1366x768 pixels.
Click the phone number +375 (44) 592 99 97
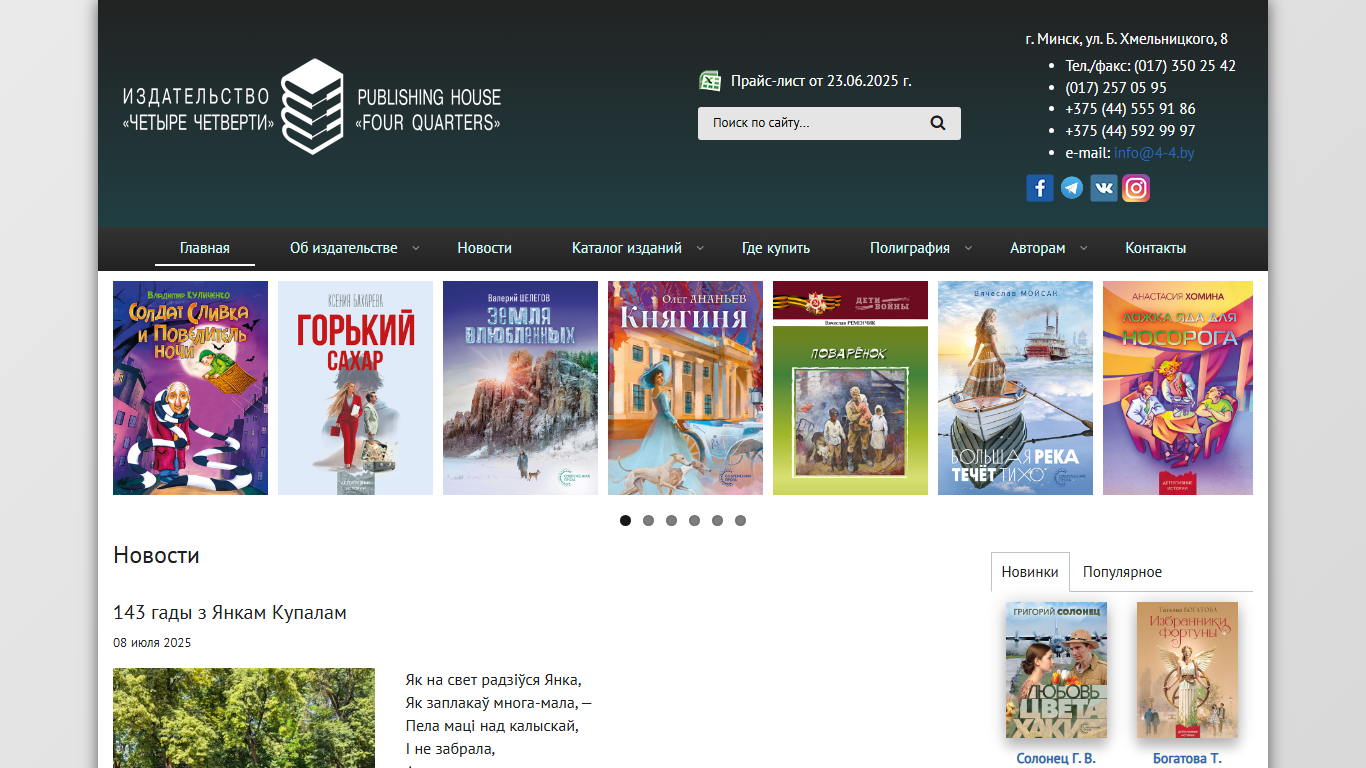click(1130, 131)
